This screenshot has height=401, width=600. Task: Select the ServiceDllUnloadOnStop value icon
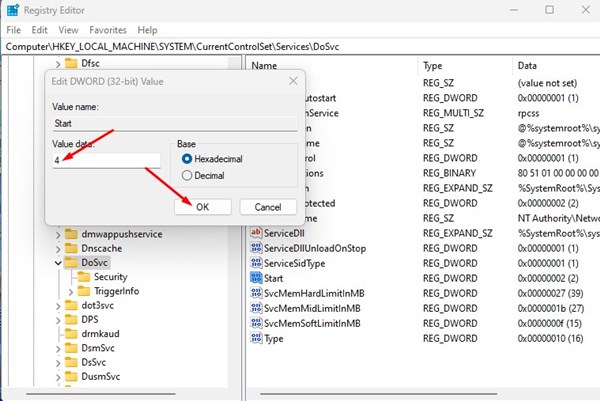(256, 247)
